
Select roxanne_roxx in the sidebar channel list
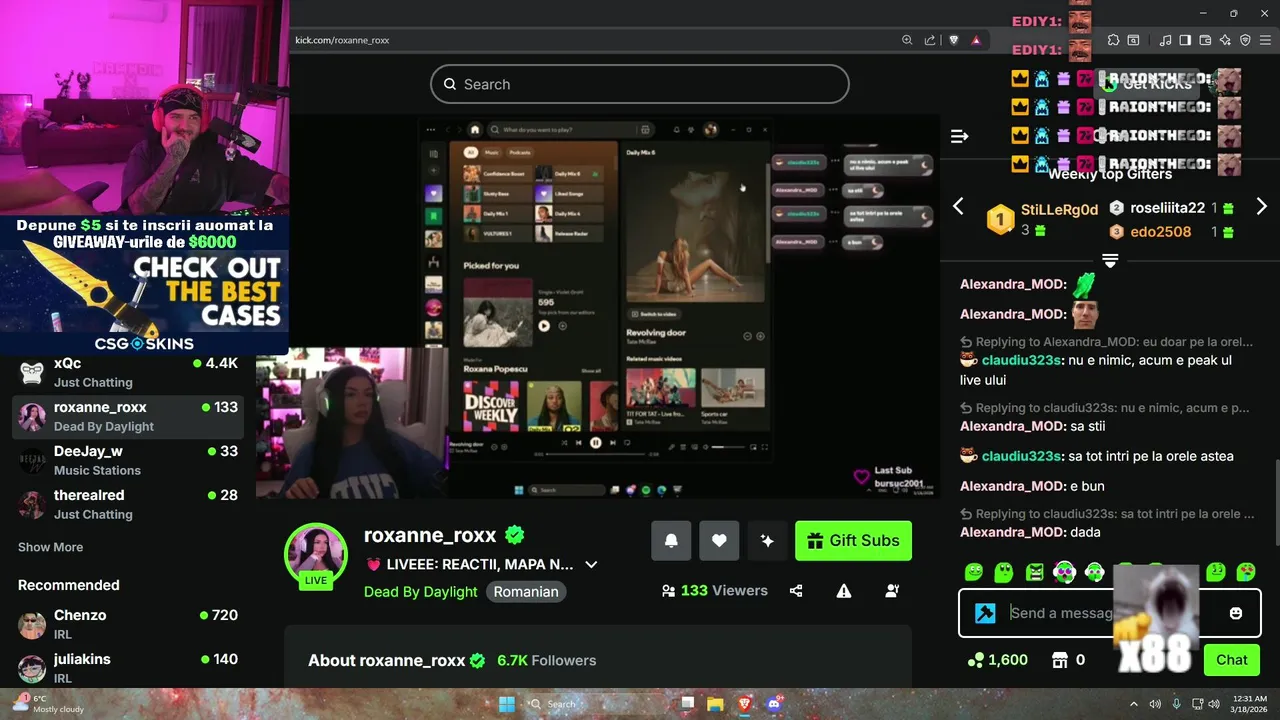coord(128,416)
